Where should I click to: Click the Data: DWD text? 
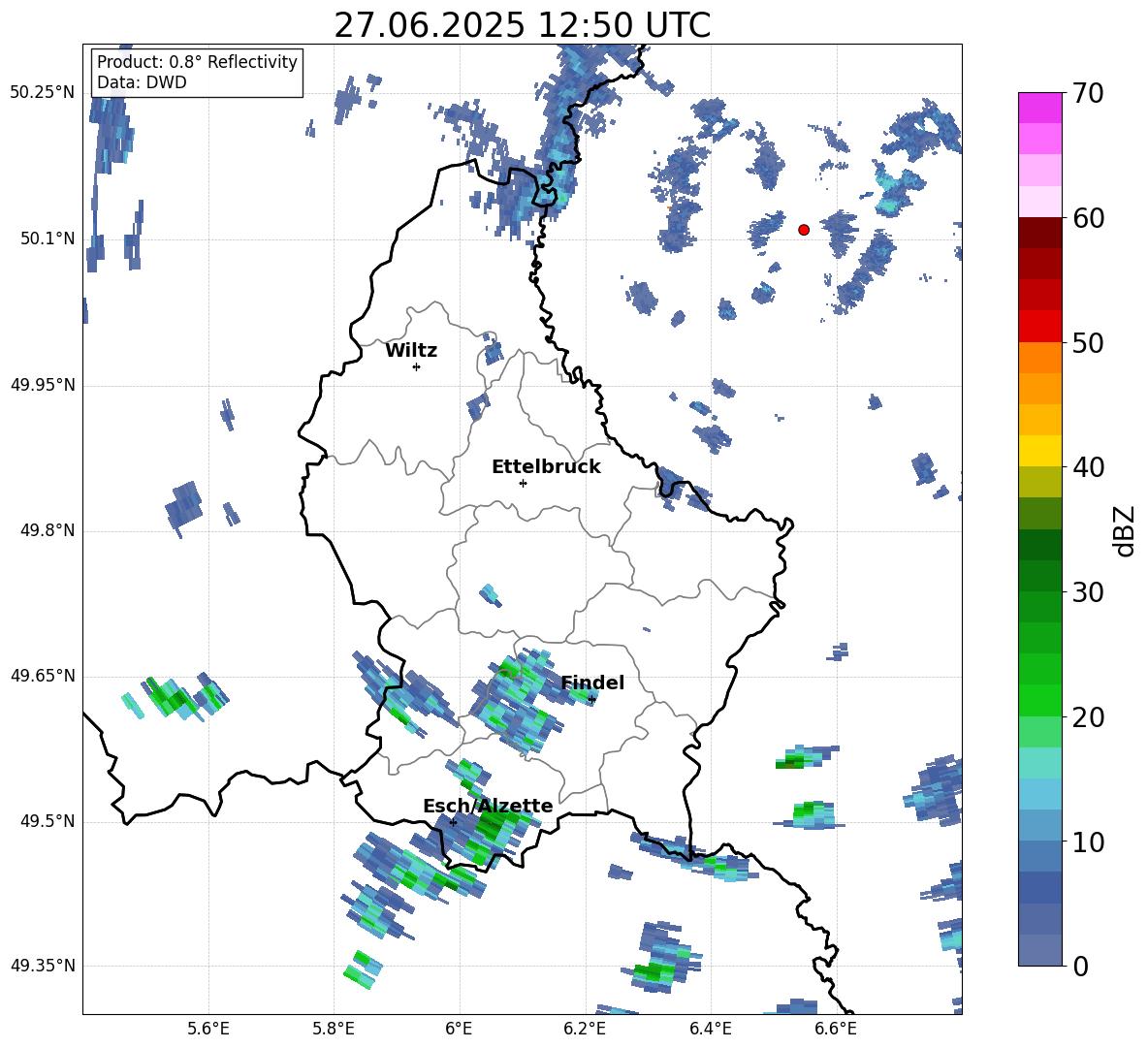click(142, 82)
